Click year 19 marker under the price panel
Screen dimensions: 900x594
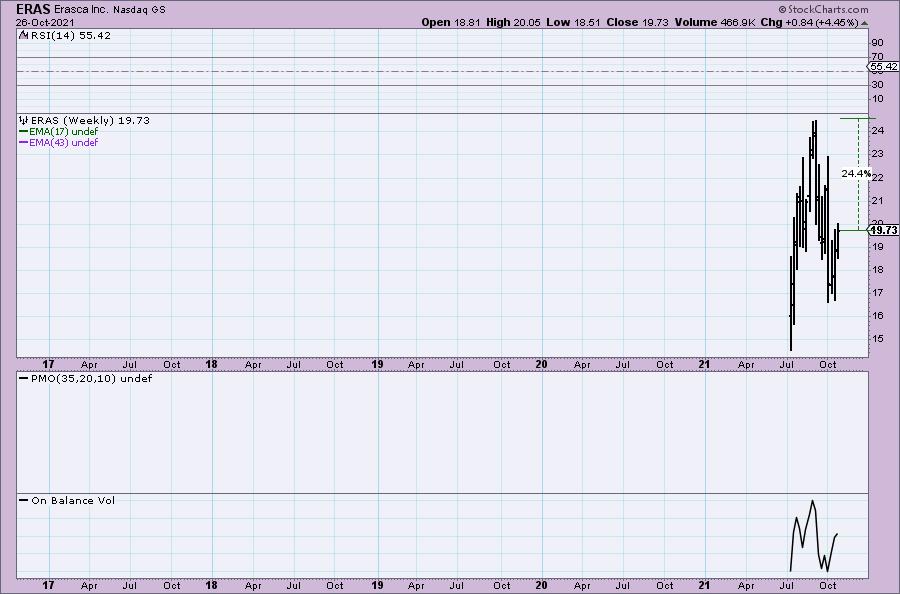pyautogui.click(x=377, y=364)
